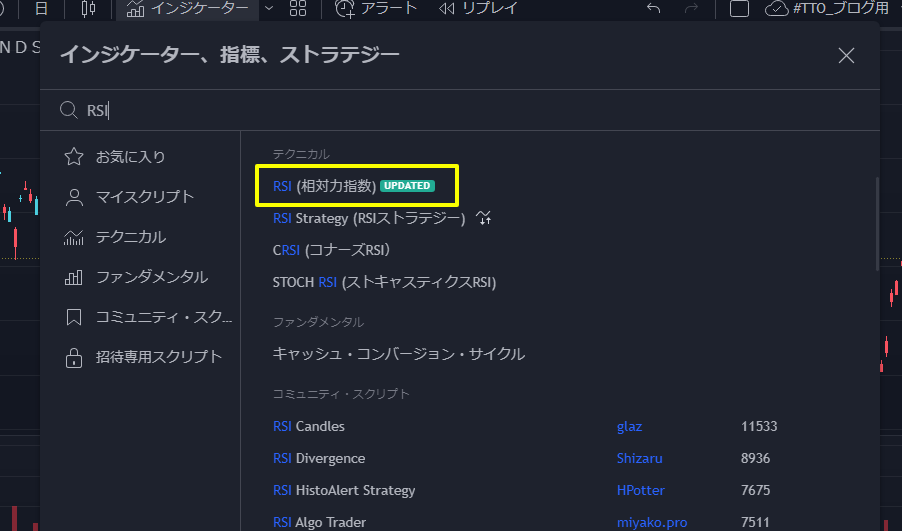Click the community scripts bookmark icon
902x531 pixels.
pos(74,317)
